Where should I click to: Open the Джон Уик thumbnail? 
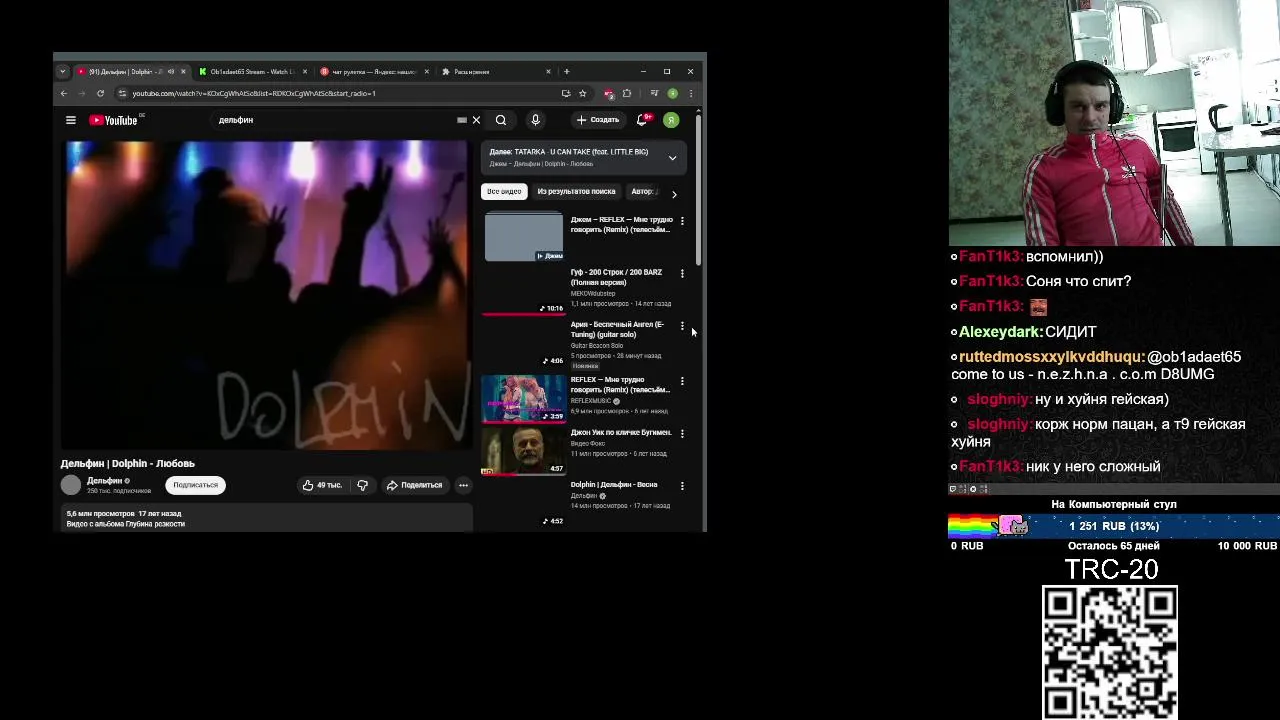(x=524, y=451)
